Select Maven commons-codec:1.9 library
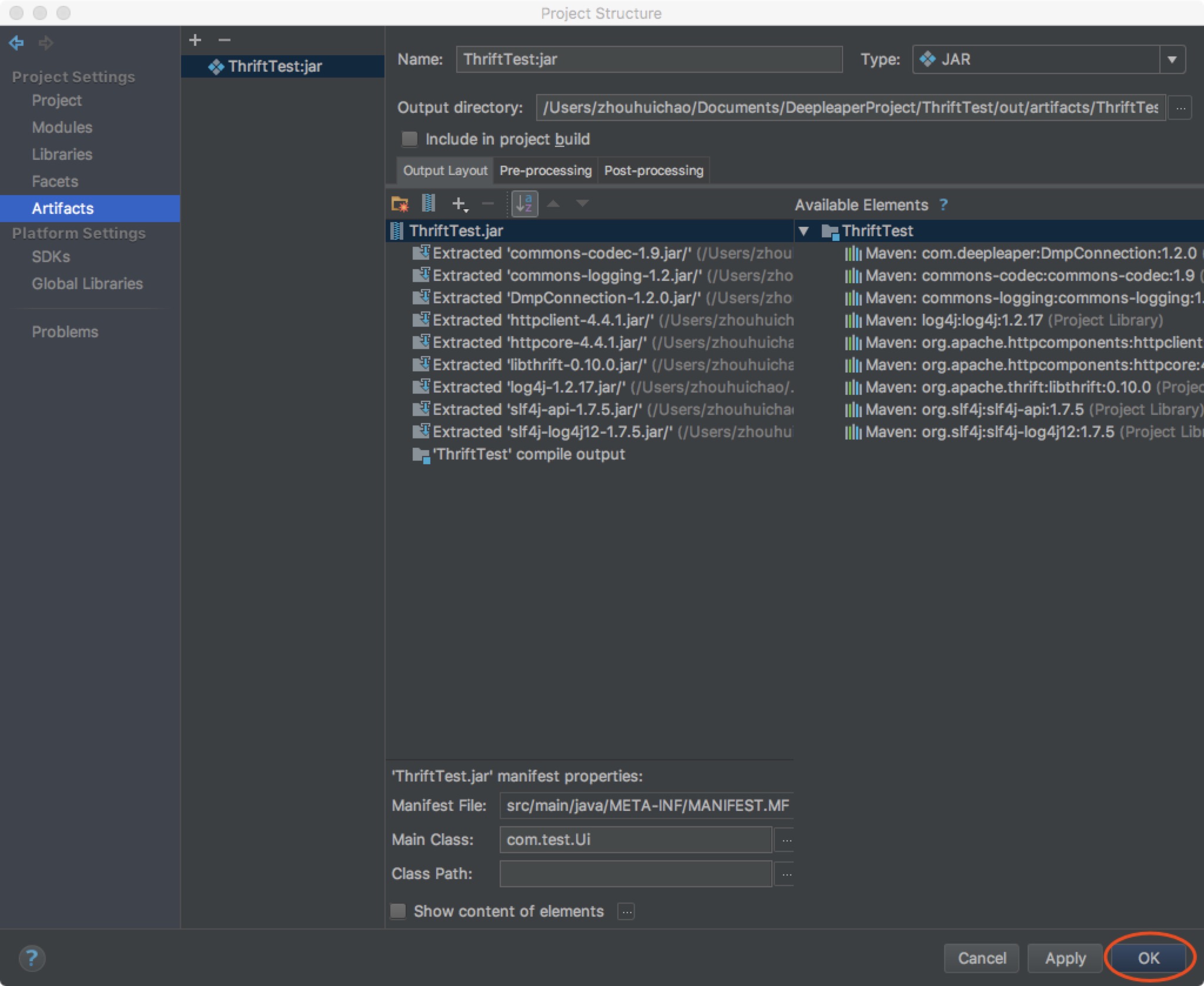 (1024, 276)
